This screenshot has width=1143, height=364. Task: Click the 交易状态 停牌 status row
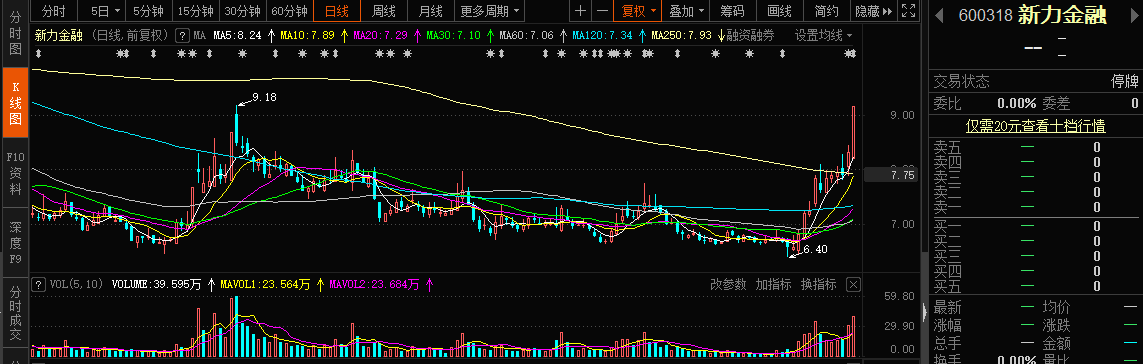coord(1036,81)
